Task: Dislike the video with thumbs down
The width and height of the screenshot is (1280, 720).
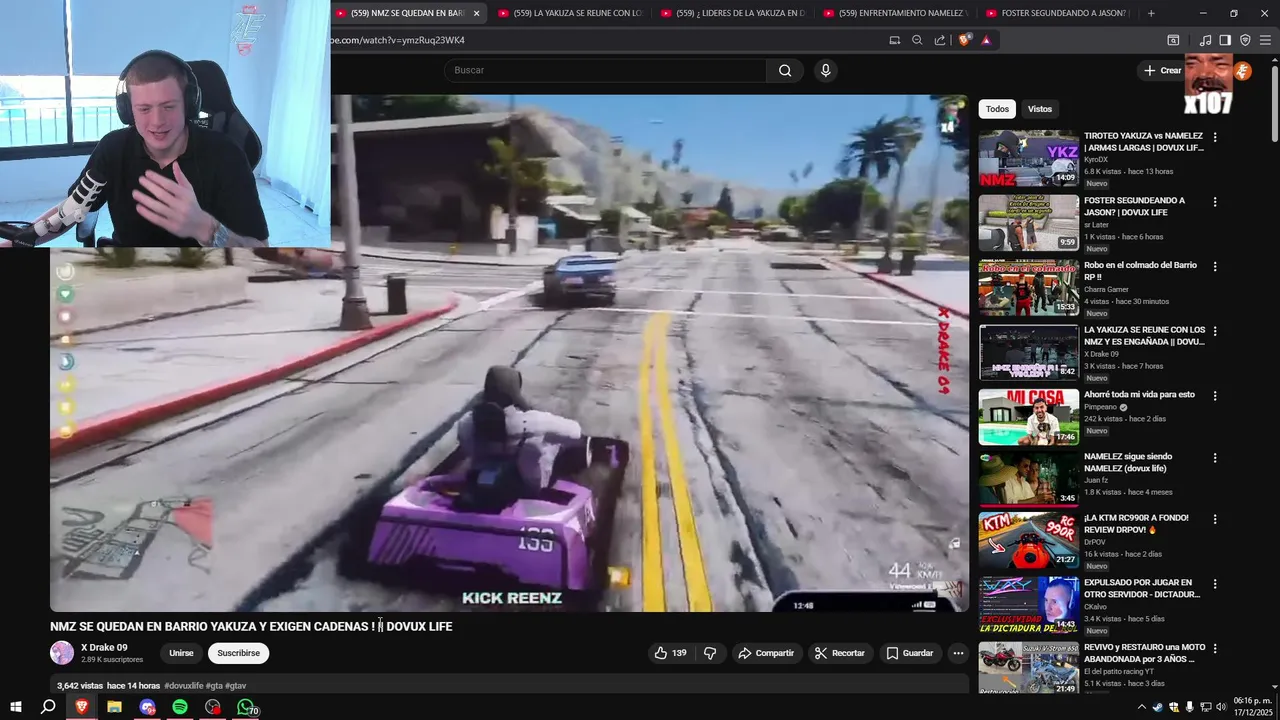Action: click(710, 653)
